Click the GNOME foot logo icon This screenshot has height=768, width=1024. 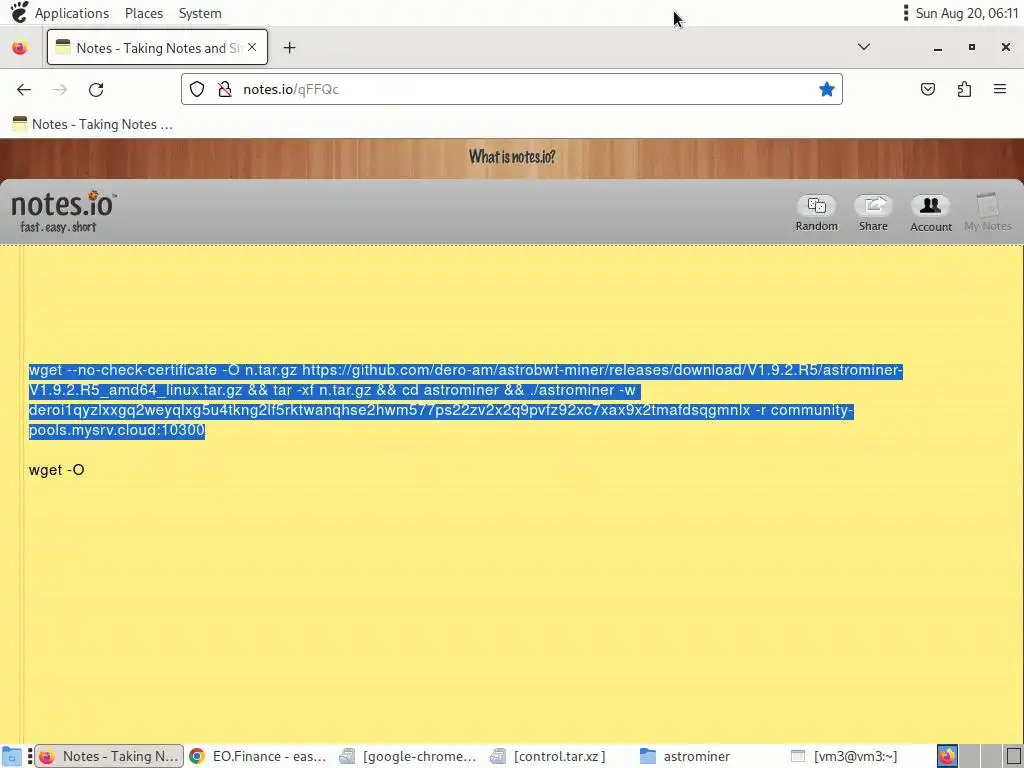[x=19, y=12]
